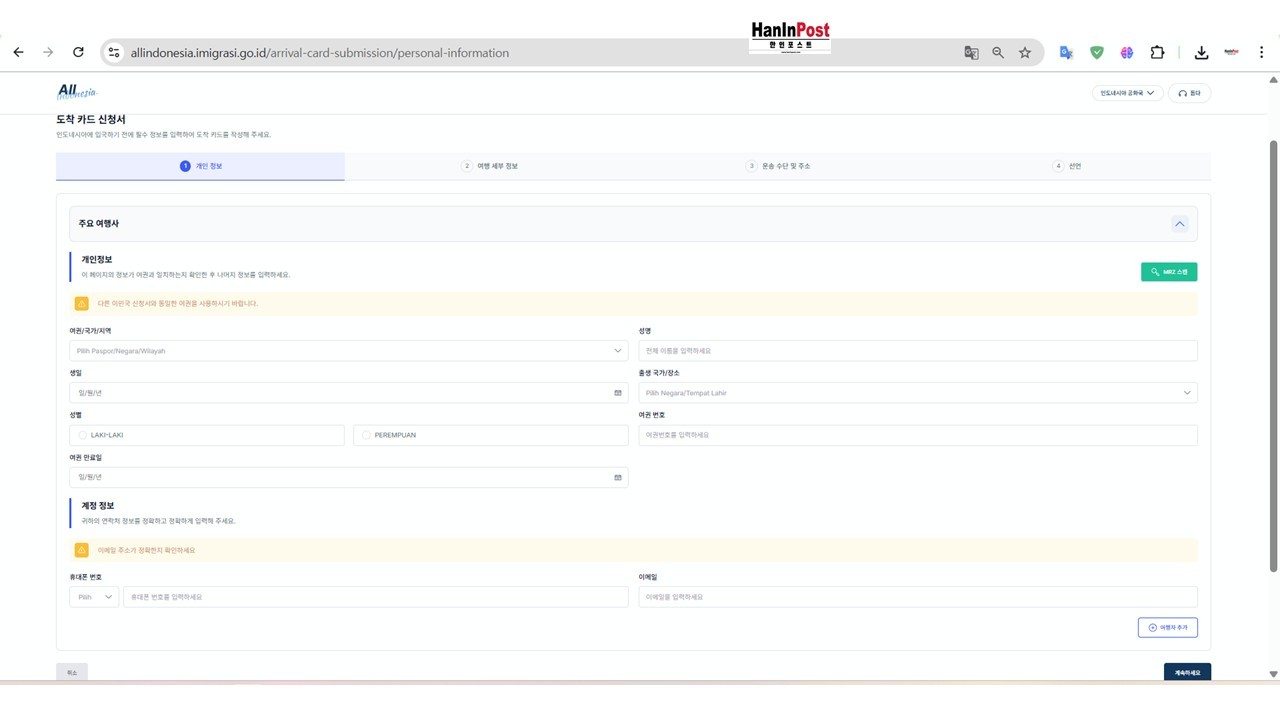Open calendar picker for passport expiry date
1280x720 pixels.
click(x=617, y=477)
